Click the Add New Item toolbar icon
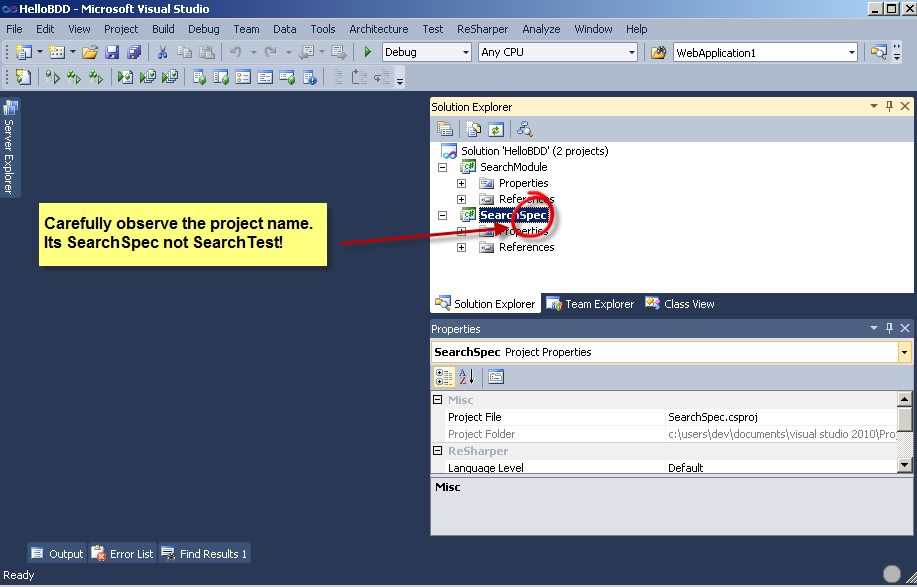This screenshot has width=917, height=587. click(x=57, y=52)
